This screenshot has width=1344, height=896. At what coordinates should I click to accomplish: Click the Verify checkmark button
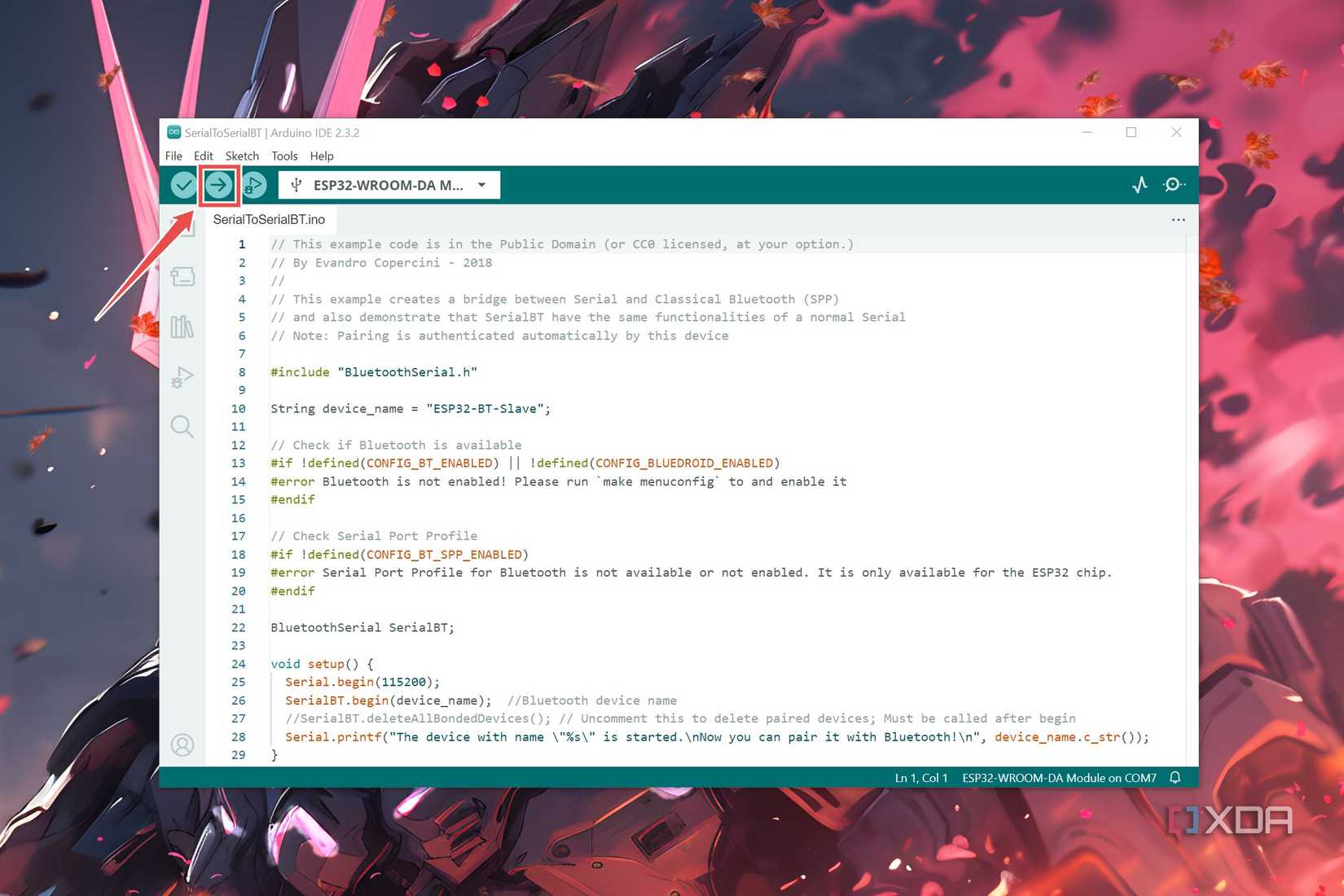coord(183,185)
